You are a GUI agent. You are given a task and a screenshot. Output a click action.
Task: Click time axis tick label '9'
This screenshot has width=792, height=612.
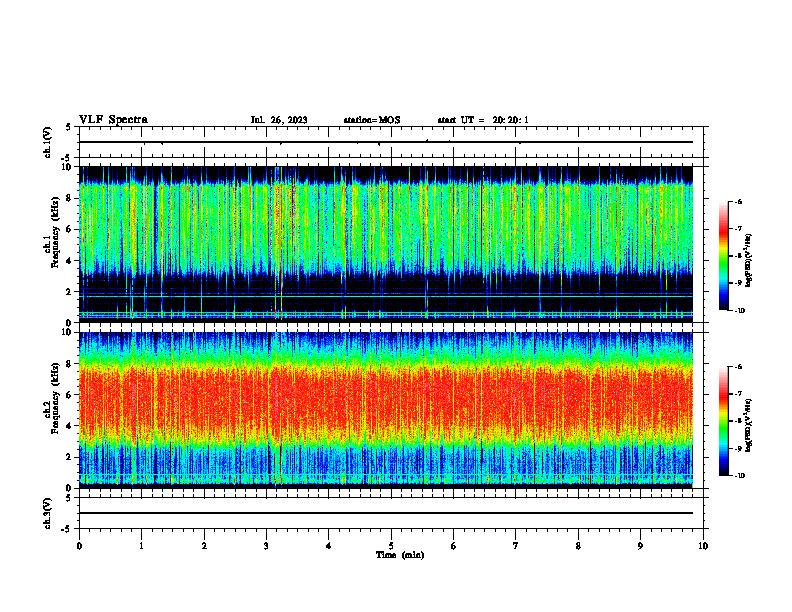[640, 546]
